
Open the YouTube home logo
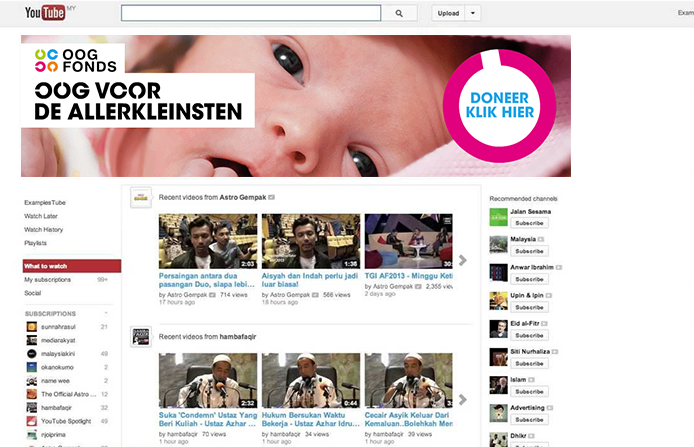coord(45,12)
